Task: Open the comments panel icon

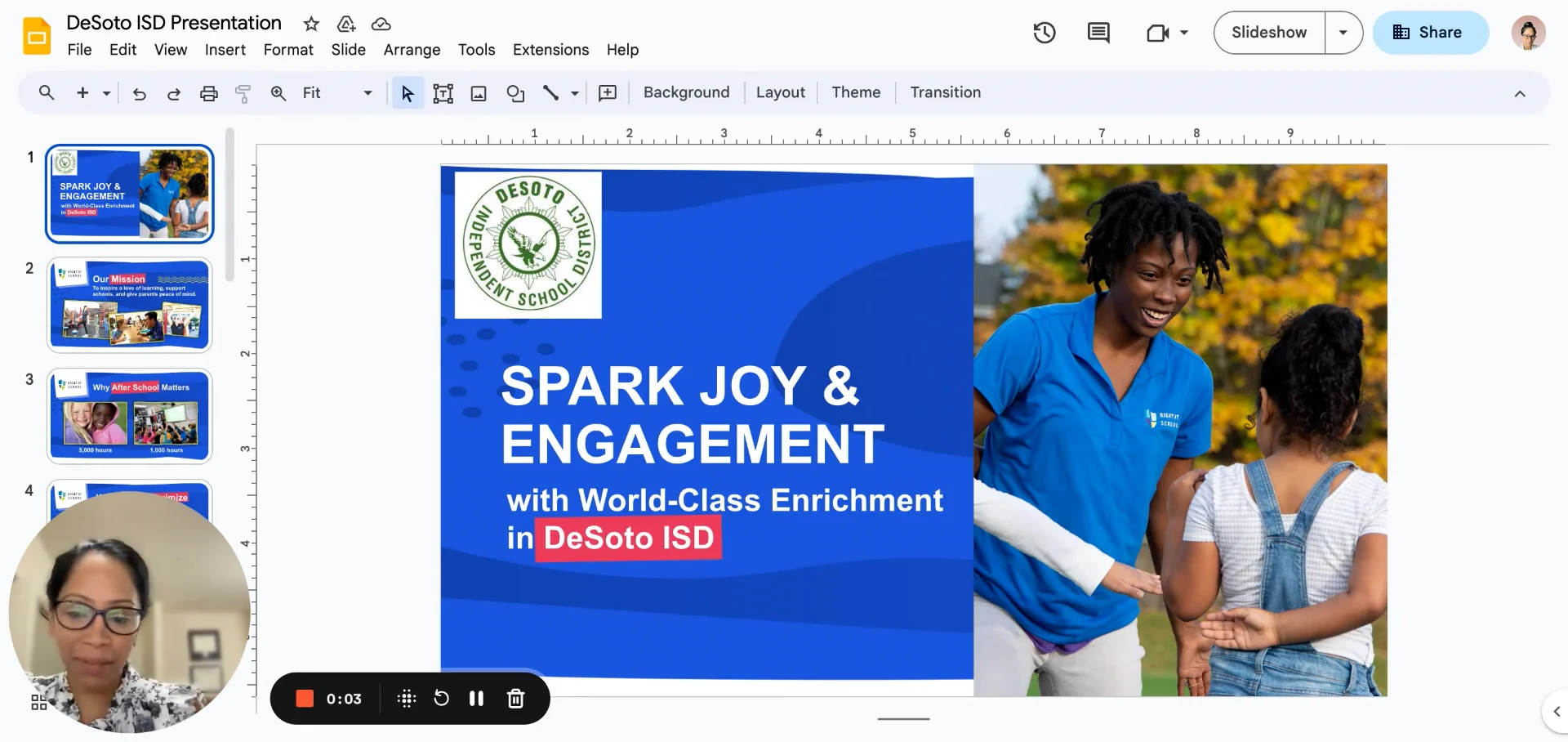Action: pos(1098,33)
